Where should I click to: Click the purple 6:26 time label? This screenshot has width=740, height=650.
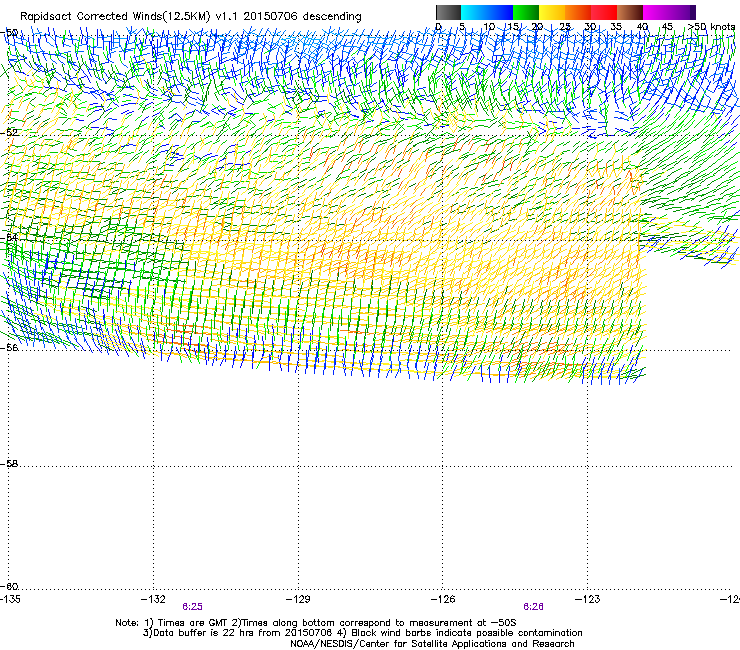click(533, 607)
